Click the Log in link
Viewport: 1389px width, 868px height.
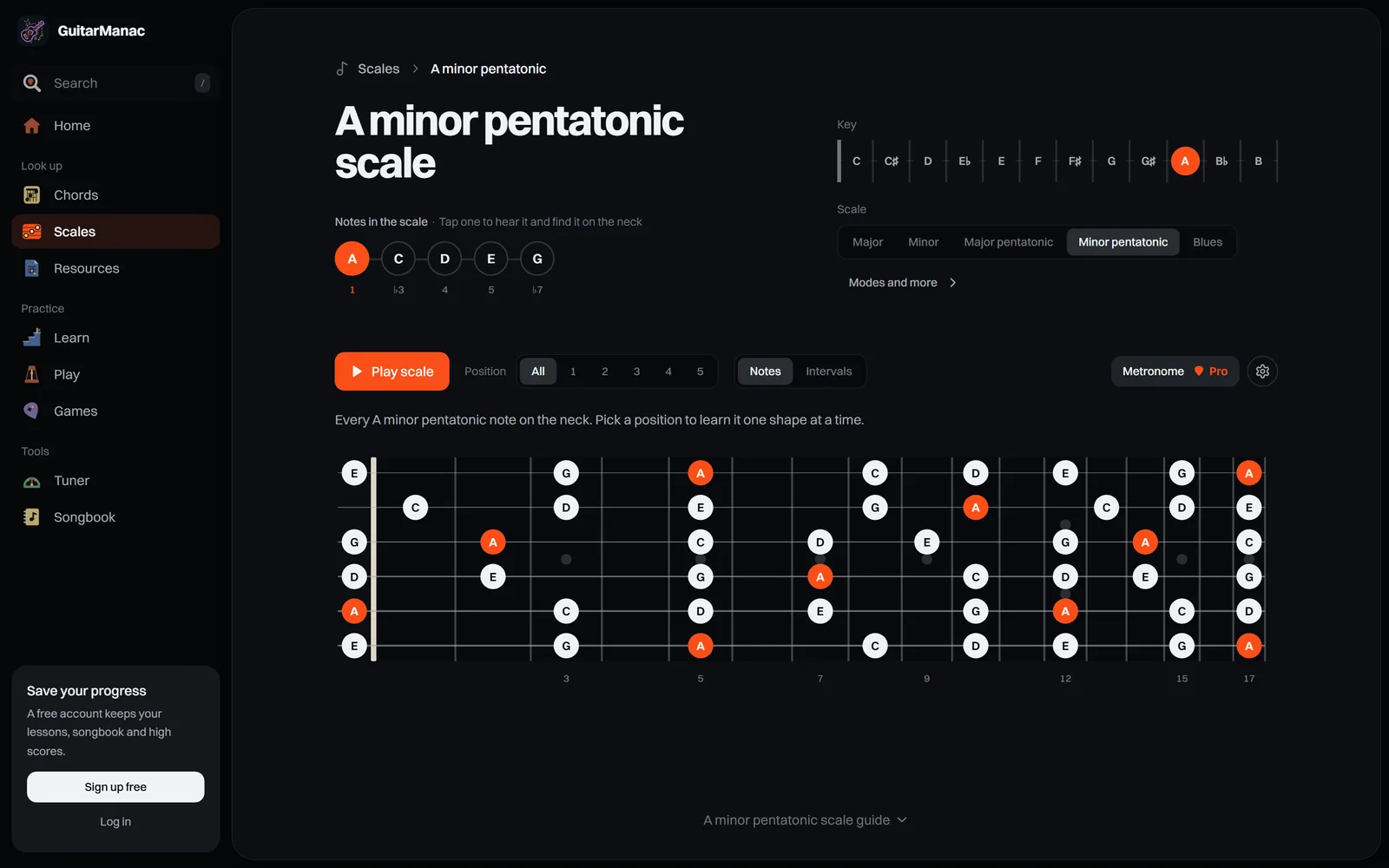coord(115,822)
